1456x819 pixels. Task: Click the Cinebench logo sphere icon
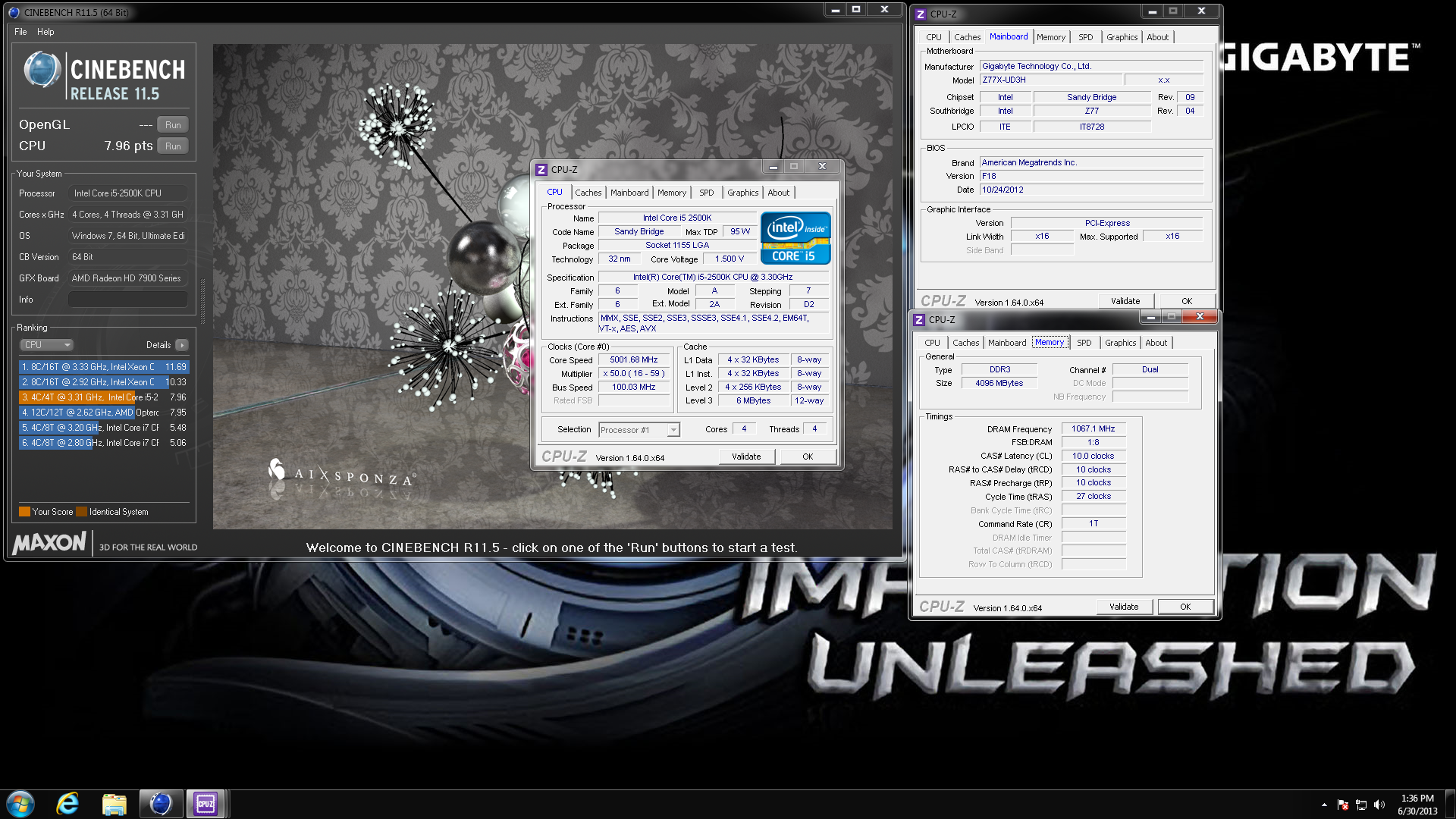coord(42,70)
